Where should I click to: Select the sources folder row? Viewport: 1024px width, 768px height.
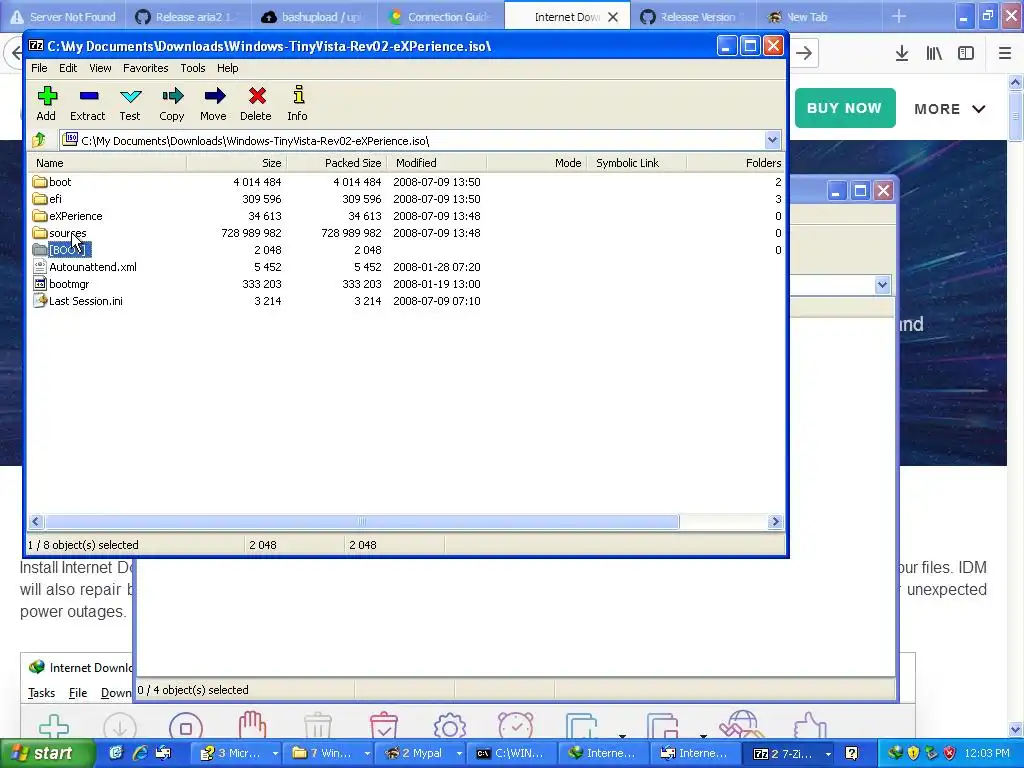click(x=405, y=232)
